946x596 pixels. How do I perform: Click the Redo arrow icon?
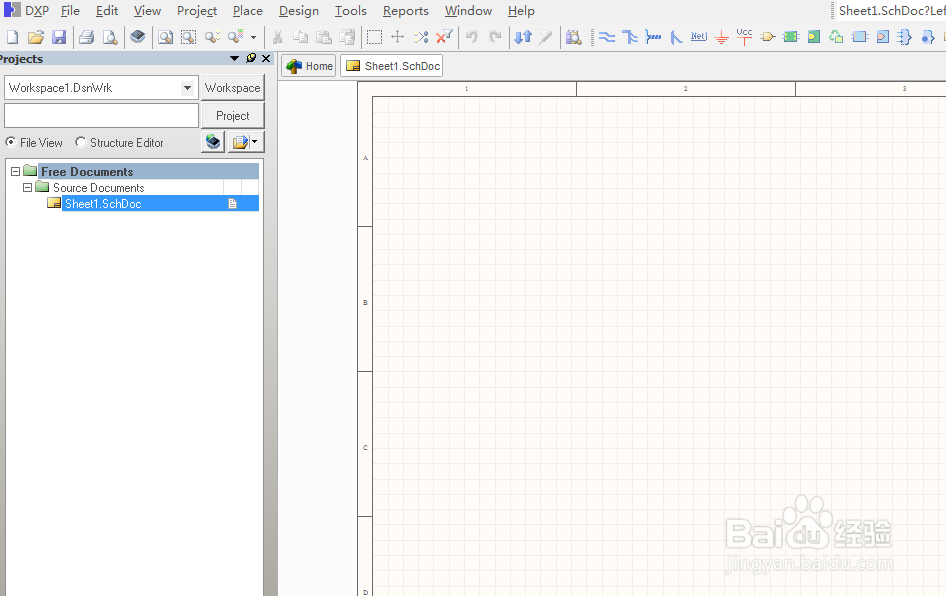(495, 37)
